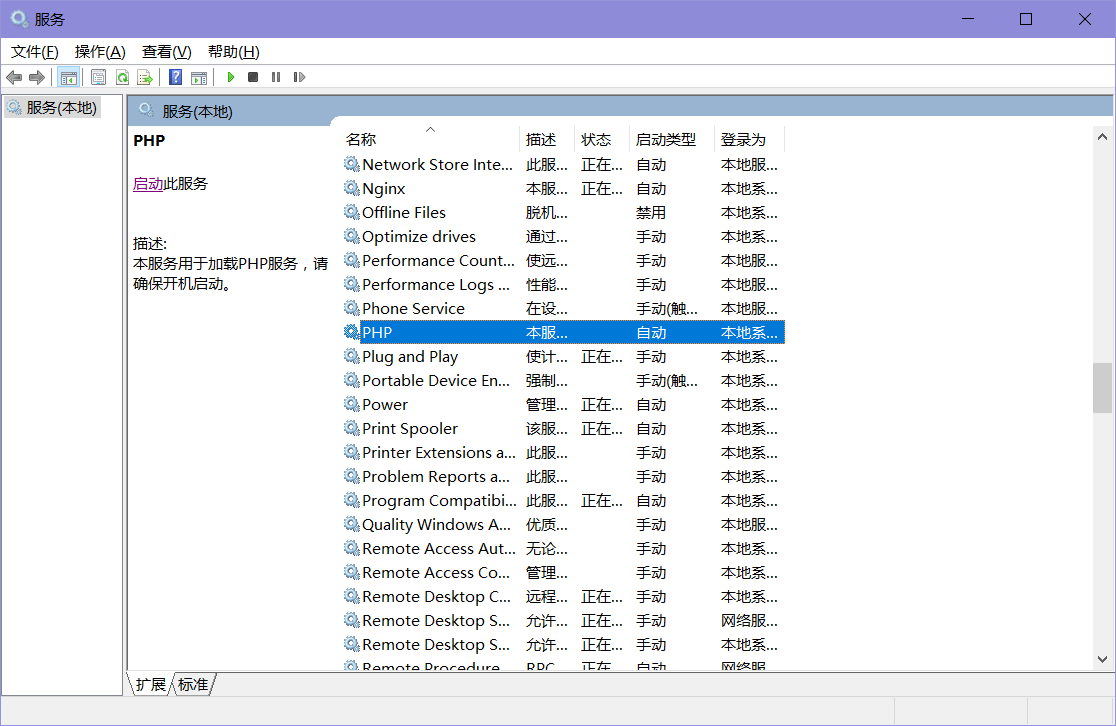Screen dimensions: 1116x726
Task: Click the Network Store Inte... gear icon
Action: coord(352,164)
